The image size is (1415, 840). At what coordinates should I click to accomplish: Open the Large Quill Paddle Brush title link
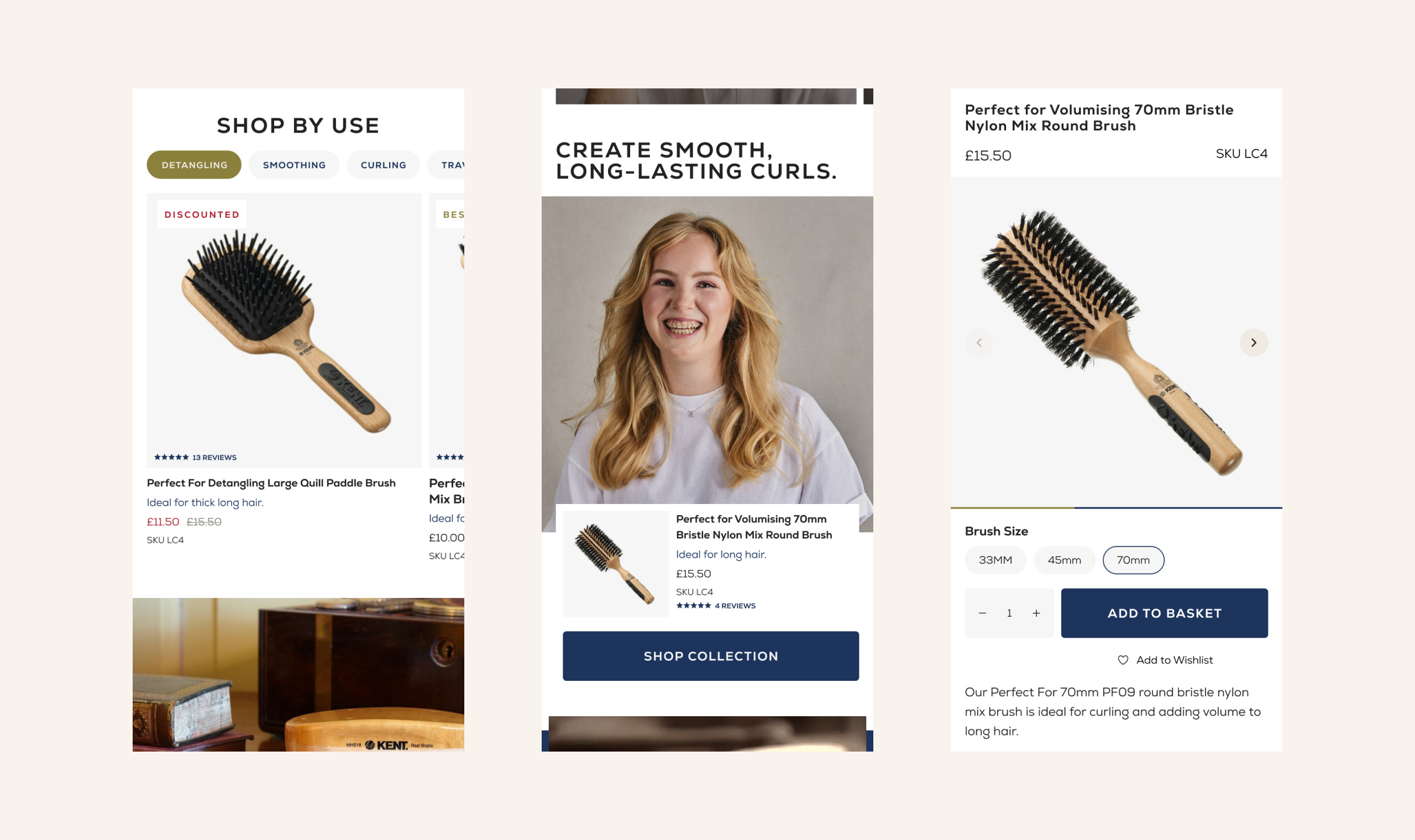[x=271, y=483]
